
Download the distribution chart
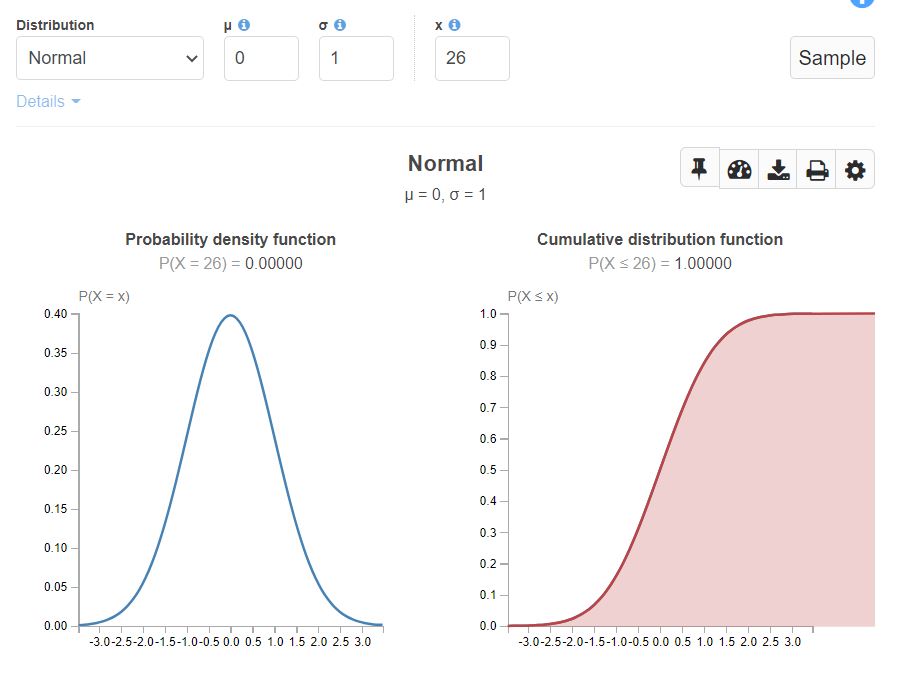pyautogui.click(x=777, y=169)
